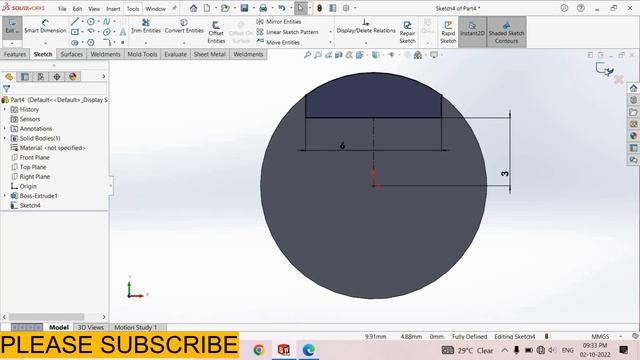This screenshot has width=640, height=360.
Task: Open the Trim Entities dropdown arrow
Action: click(146, 42)
